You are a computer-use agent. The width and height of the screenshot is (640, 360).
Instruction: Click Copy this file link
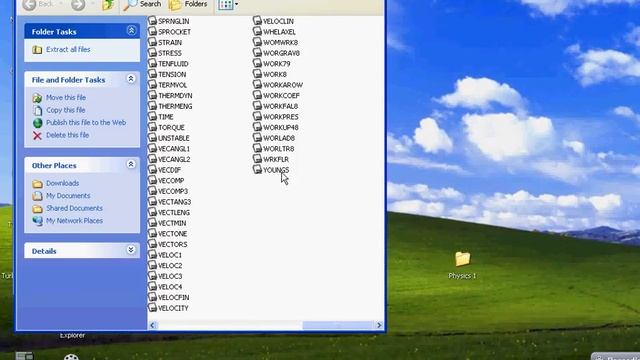[66, 110]
